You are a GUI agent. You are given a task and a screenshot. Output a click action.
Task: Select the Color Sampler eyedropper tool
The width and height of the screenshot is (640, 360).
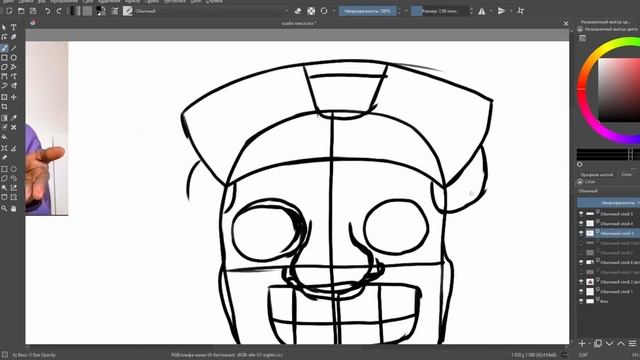[x=13, y=118]
